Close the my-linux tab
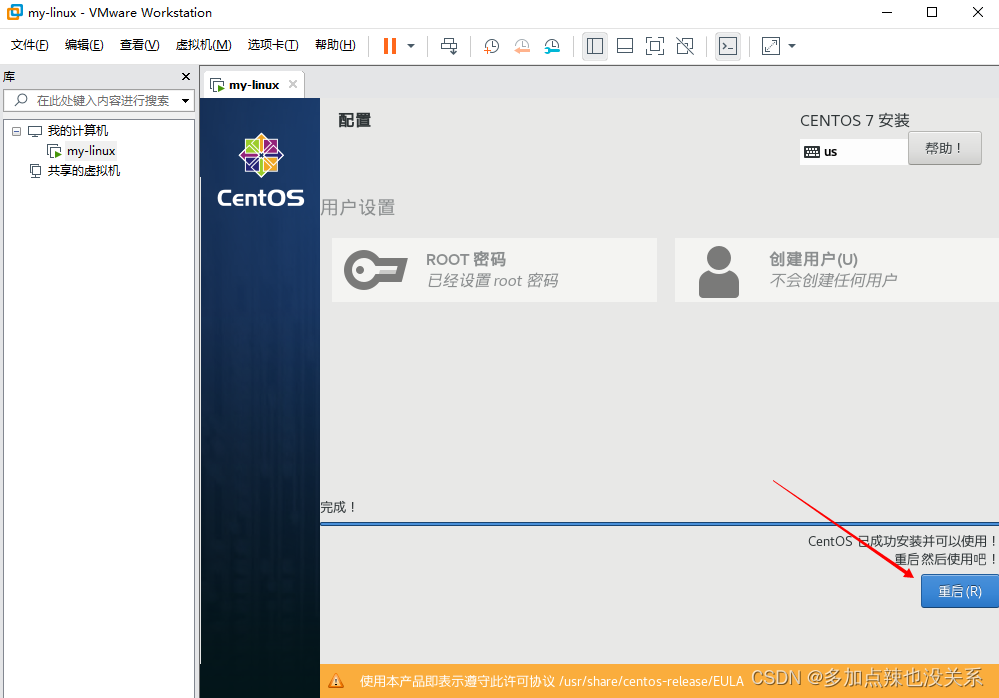The height and width of the screenshot is (698, 999). (293, 84)
